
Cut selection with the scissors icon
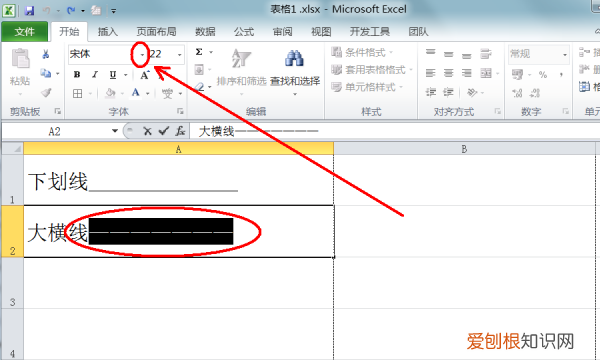[x=46, y=54]
